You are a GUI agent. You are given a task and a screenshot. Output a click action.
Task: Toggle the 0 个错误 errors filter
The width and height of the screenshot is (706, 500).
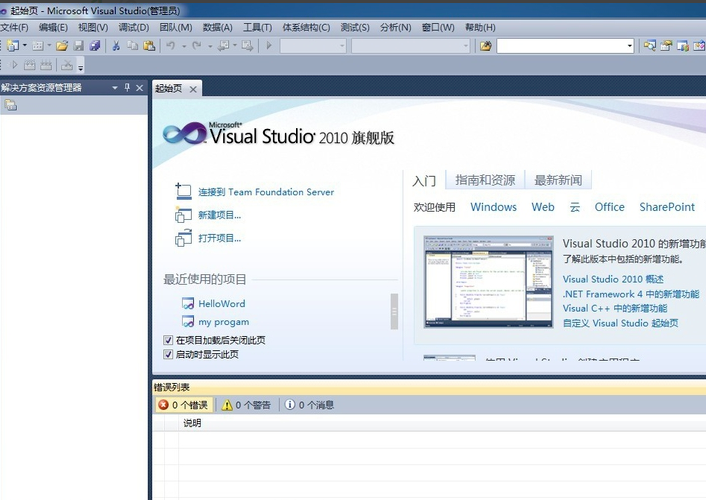click(x=183, y=405)
